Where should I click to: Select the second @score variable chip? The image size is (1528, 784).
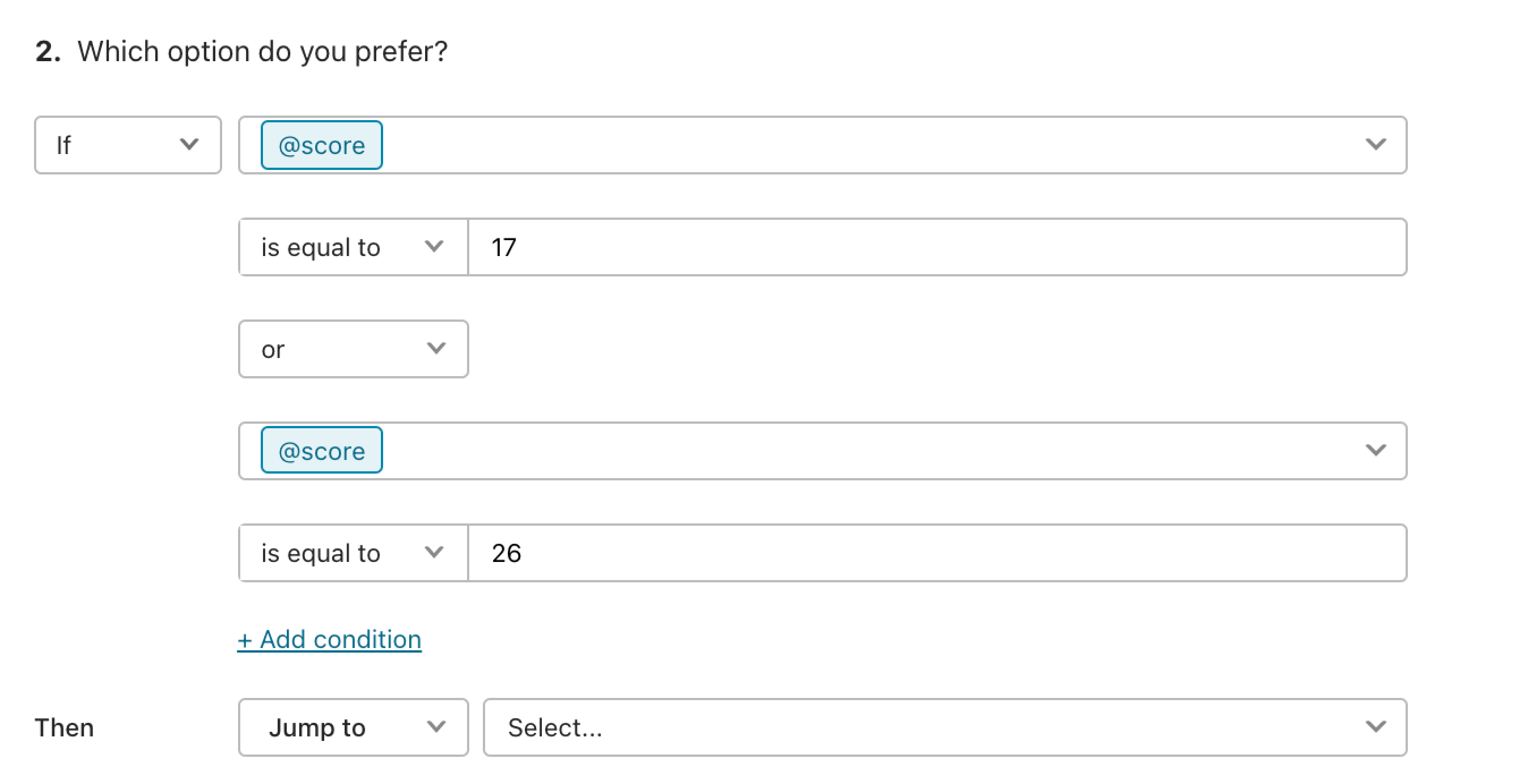[321, 450]
